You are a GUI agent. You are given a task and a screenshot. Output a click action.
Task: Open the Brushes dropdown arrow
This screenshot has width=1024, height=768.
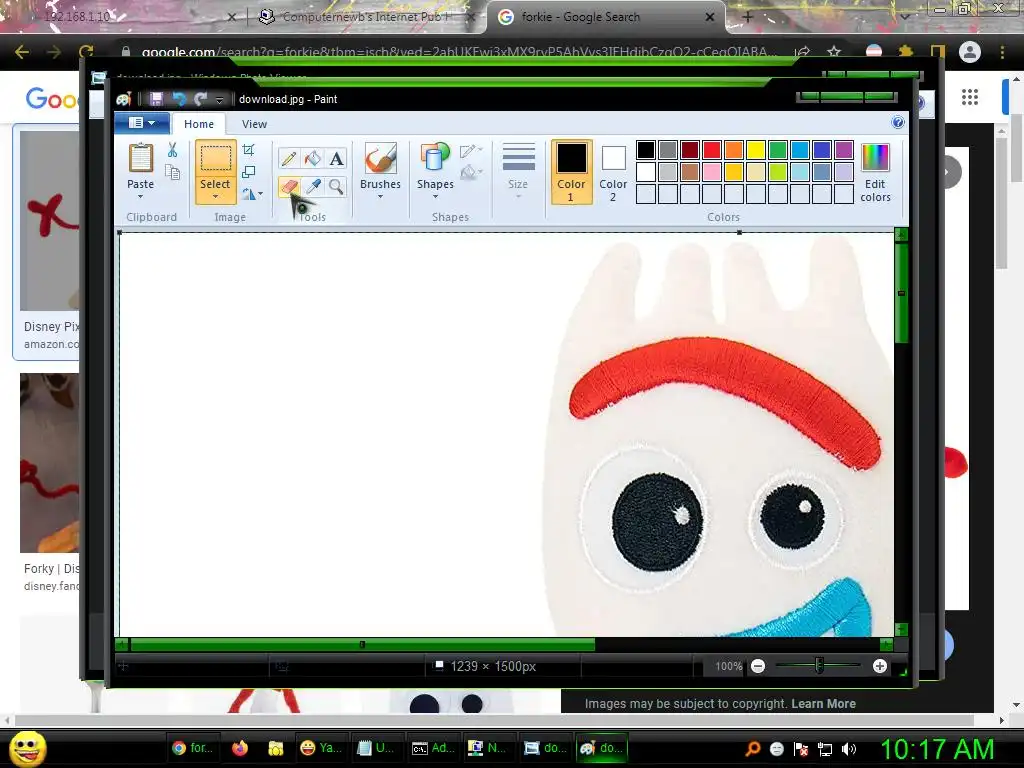click(x=380, y=197)
